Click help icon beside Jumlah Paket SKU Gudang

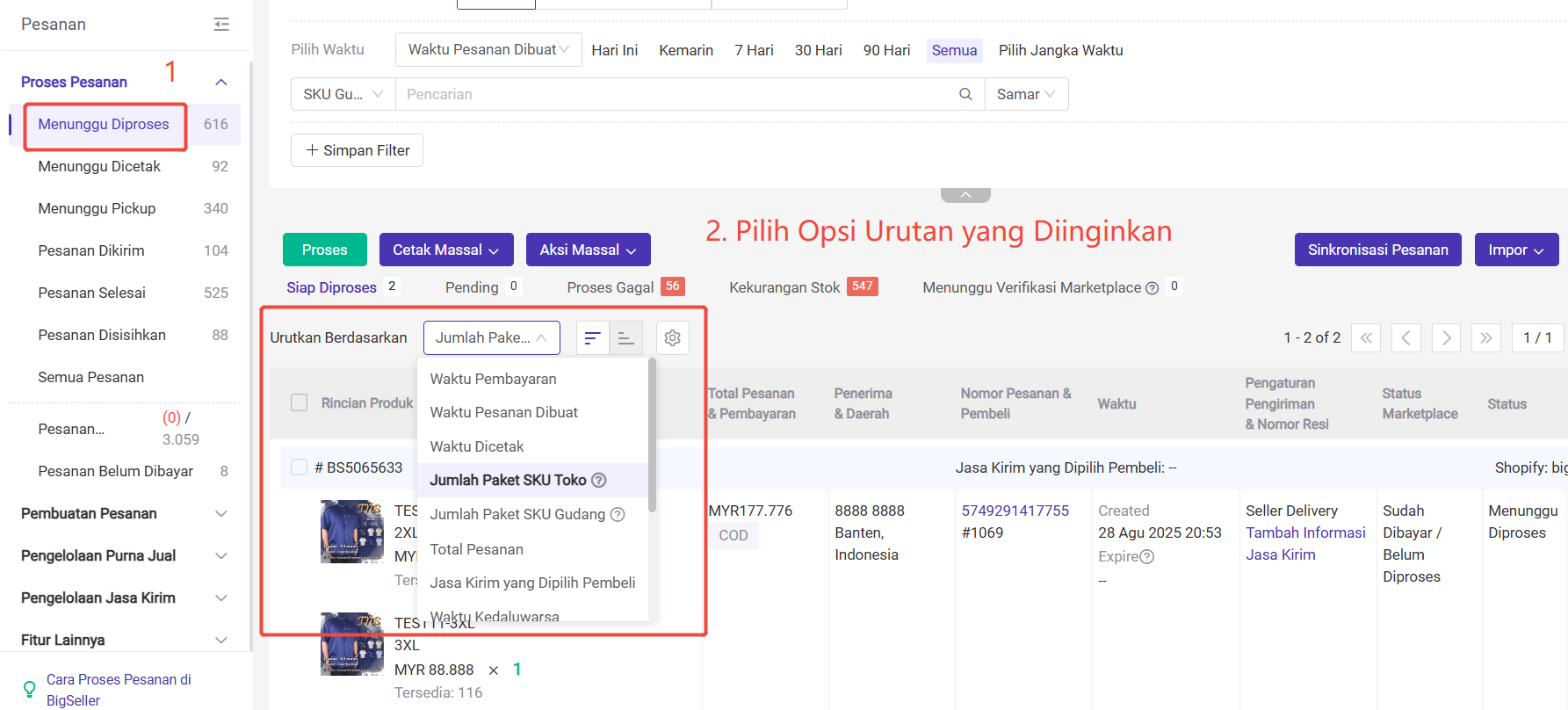pos(618,515)
